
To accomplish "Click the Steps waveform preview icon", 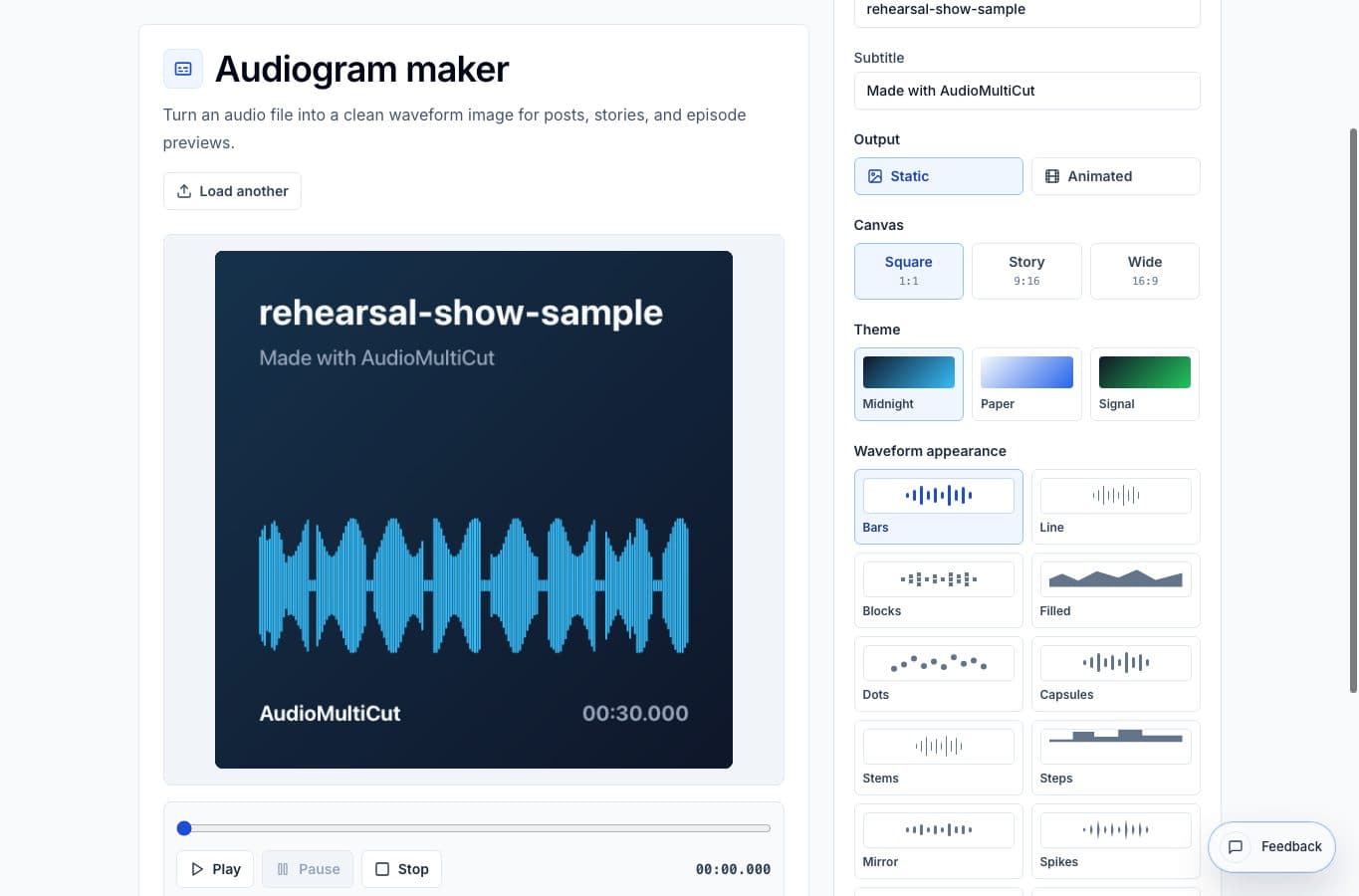I will coord(1116,746).
